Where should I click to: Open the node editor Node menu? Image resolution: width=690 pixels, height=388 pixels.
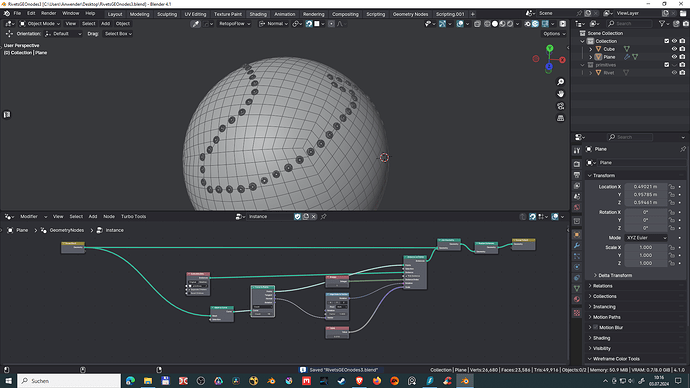pos(109,216)
